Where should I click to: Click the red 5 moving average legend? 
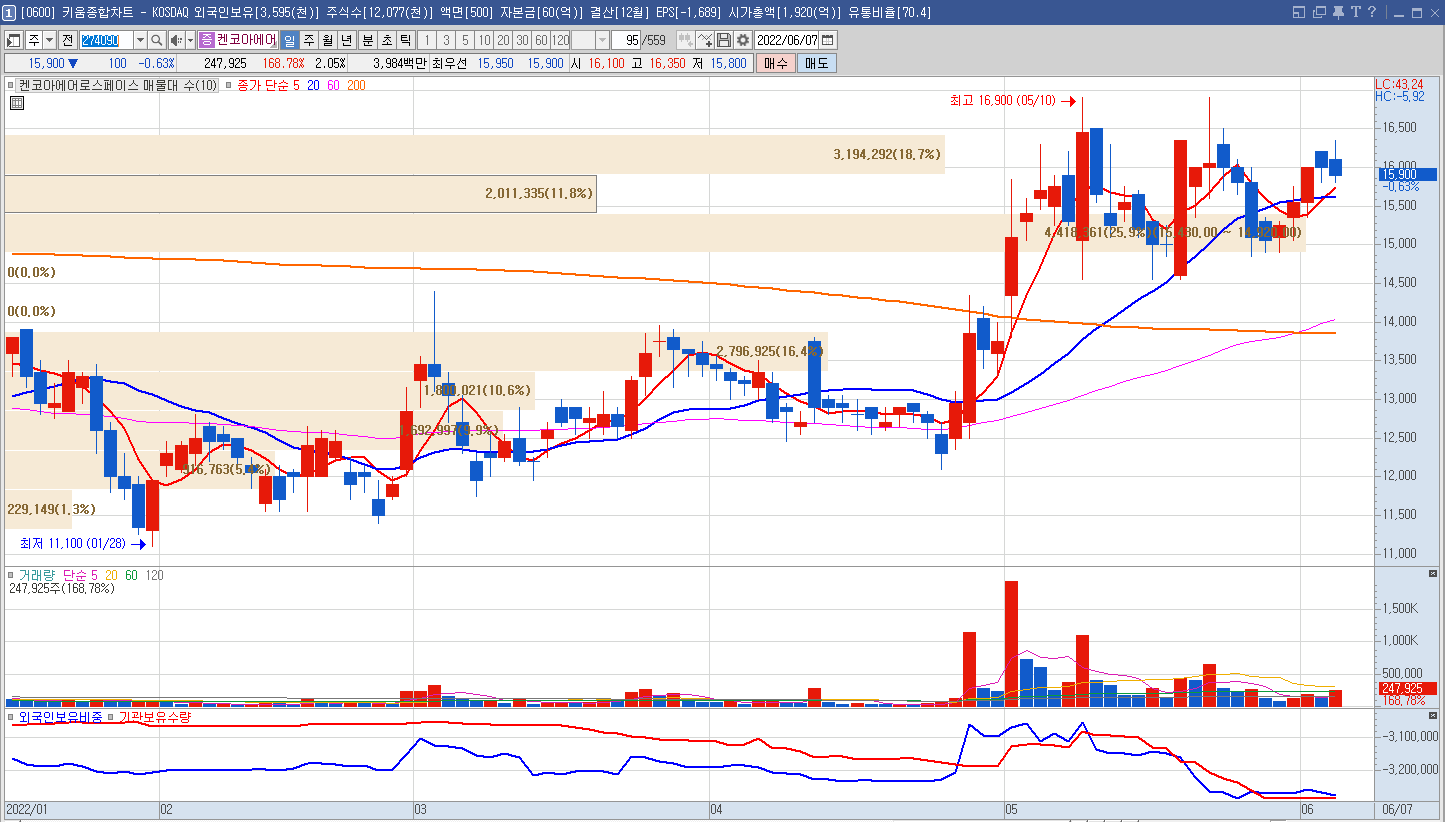[296, 86]
